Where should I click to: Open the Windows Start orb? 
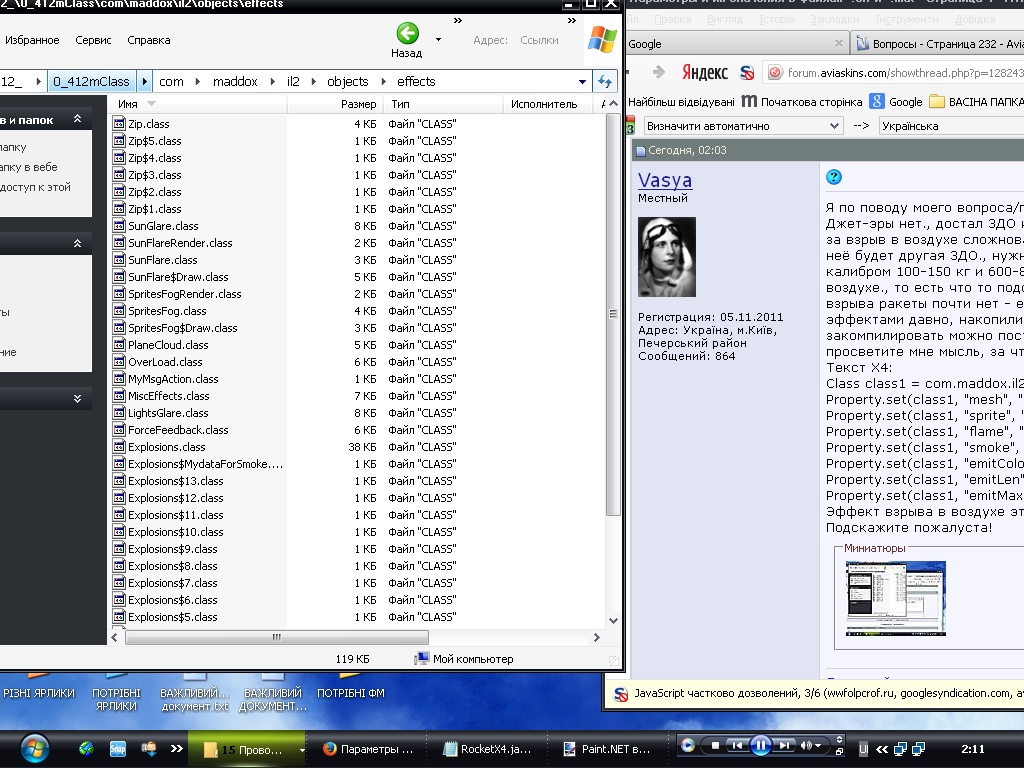[34, 747]
